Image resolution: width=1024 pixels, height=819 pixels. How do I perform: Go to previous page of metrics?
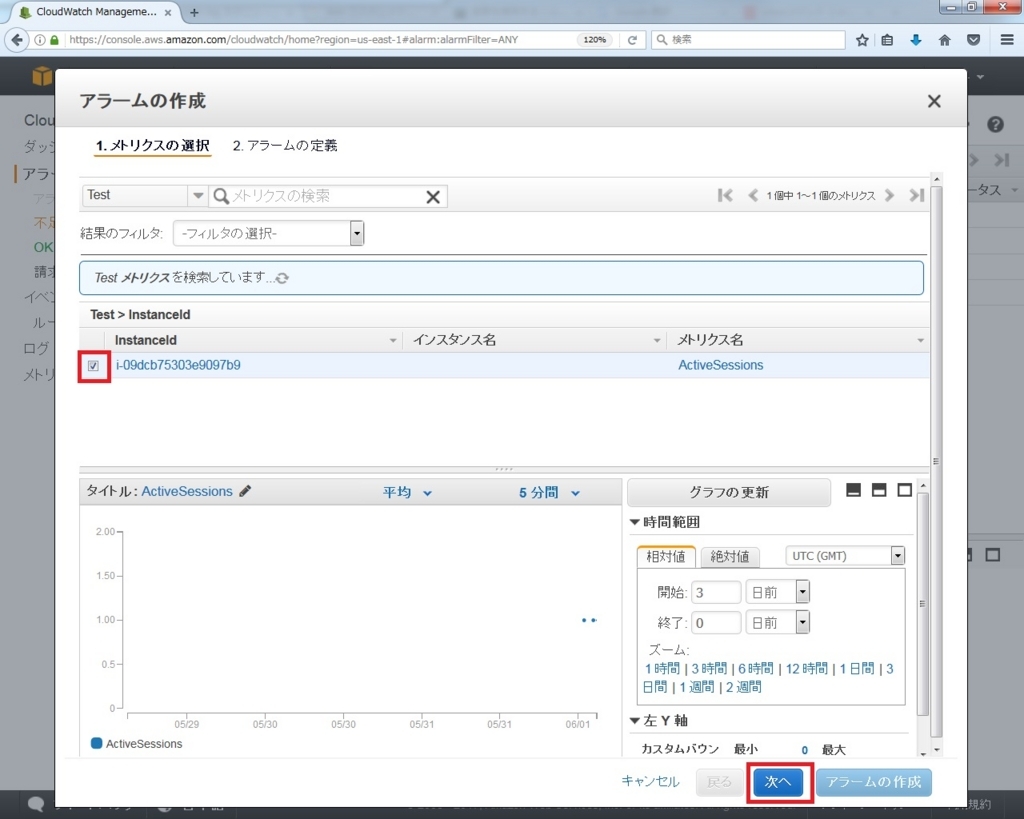(x=752, y=195)
